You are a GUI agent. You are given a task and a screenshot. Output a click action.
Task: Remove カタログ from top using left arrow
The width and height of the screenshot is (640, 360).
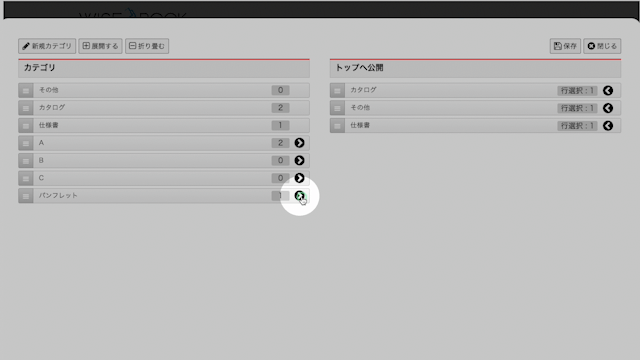608,90
